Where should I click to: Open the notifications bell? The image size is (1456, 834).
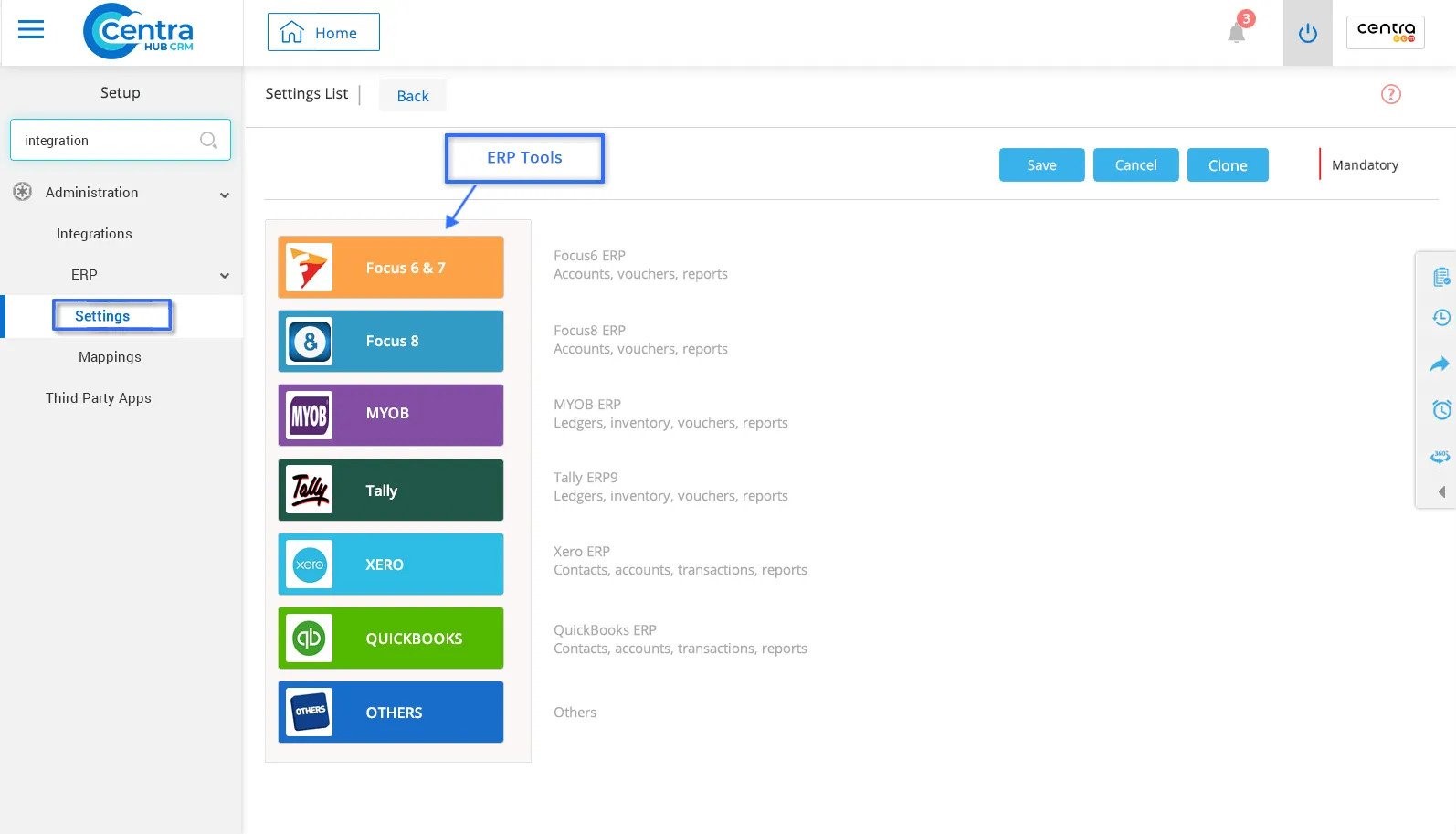[1237, 33]
